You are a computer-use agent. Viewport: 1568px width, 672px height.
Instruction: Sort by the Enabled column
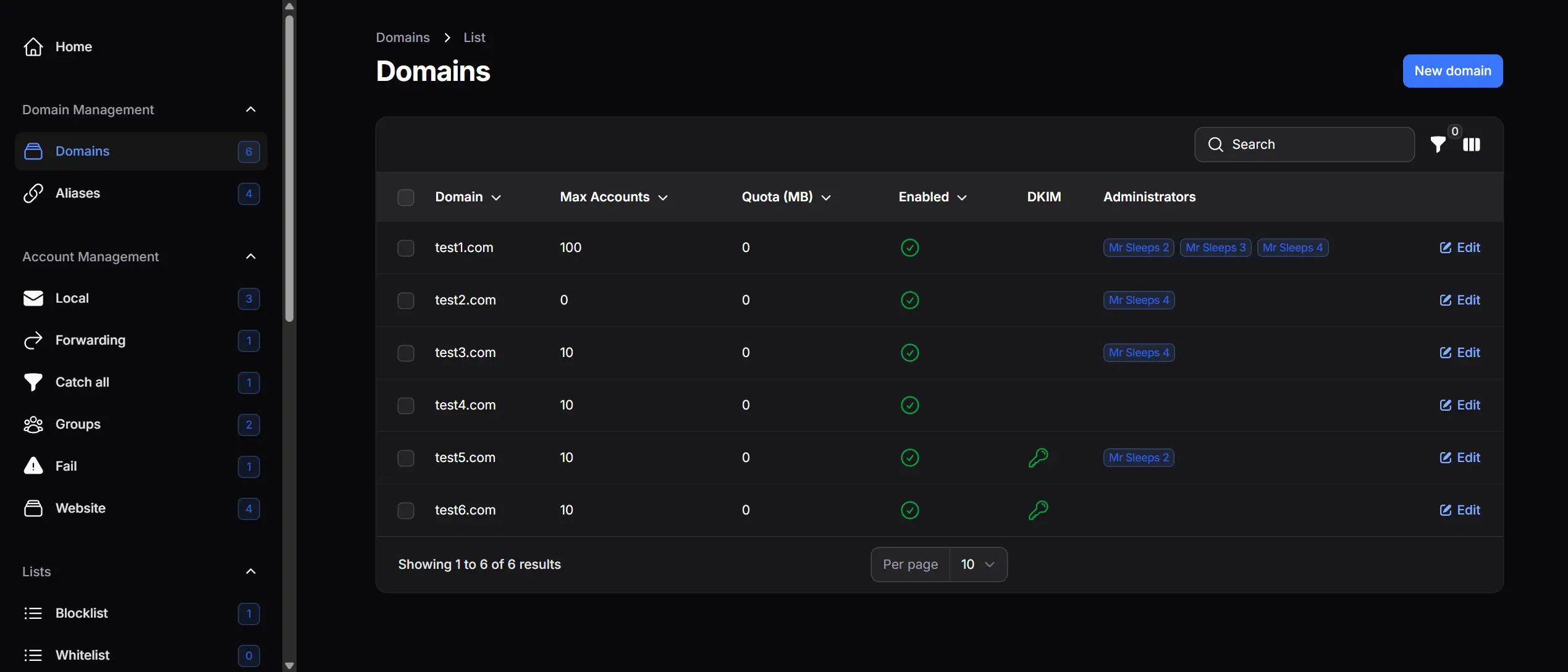click(x=933, y=197)
